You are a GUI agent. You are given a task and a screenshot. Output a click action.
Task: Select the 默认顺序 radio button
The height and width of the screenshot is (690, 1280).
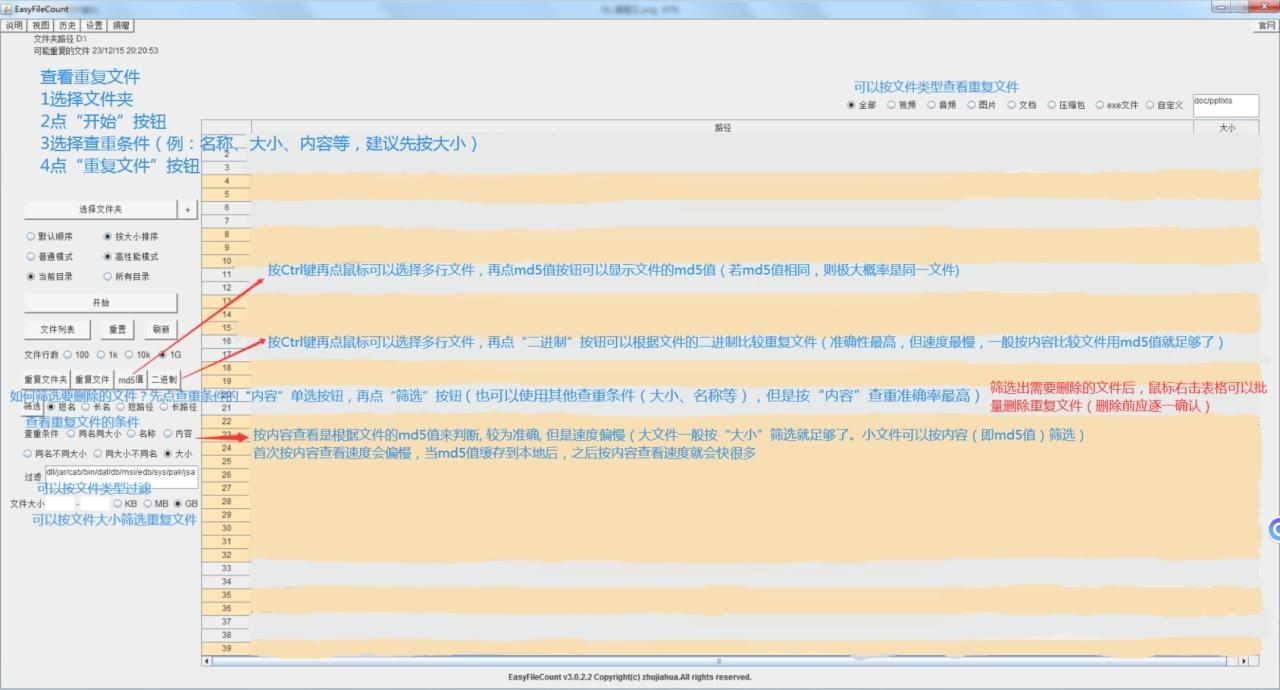pyautogui.click(x=31, y=237)
